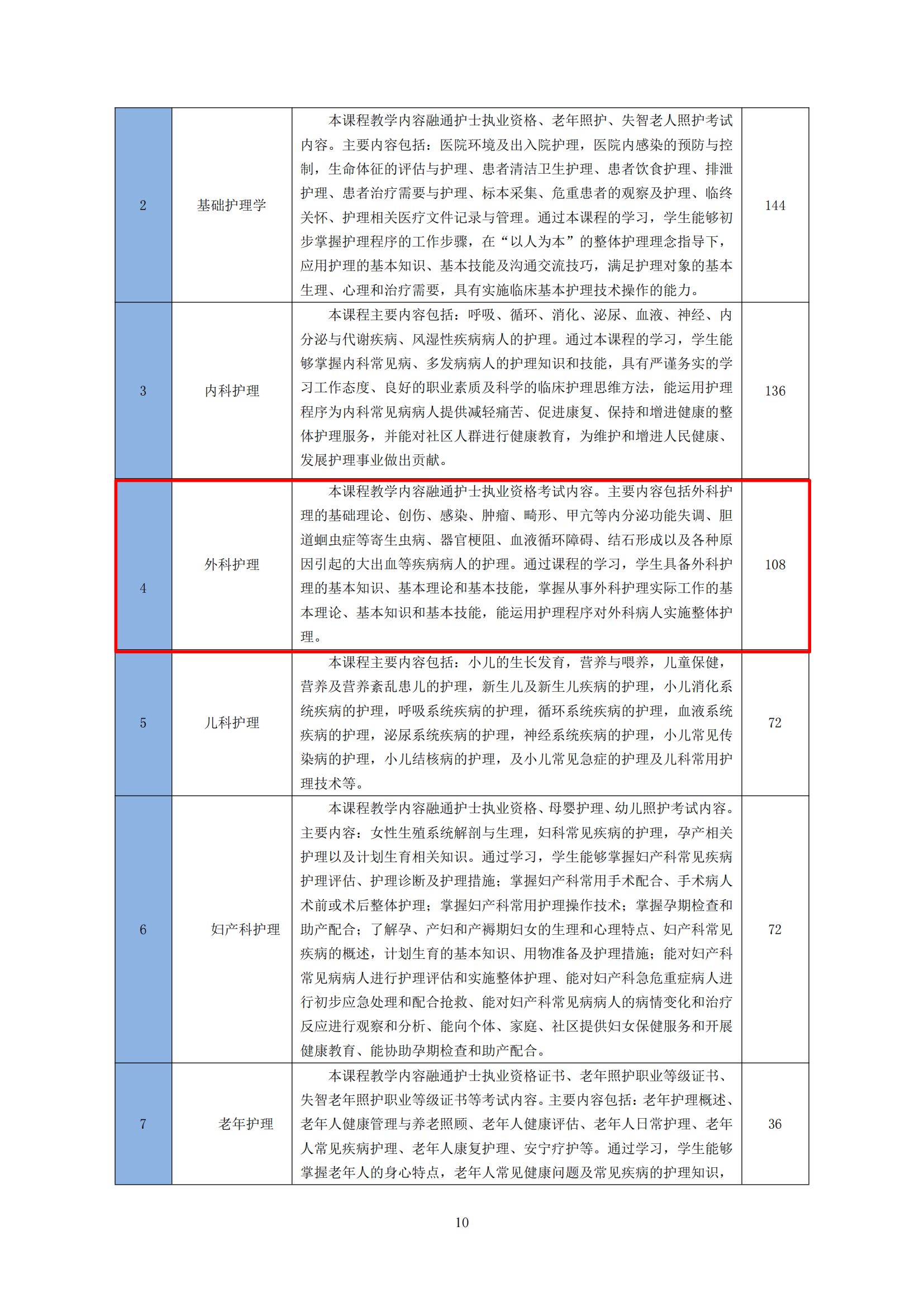The image size is (924, 1307).
Task: Click the row number 6 cell
Action: 143,929
